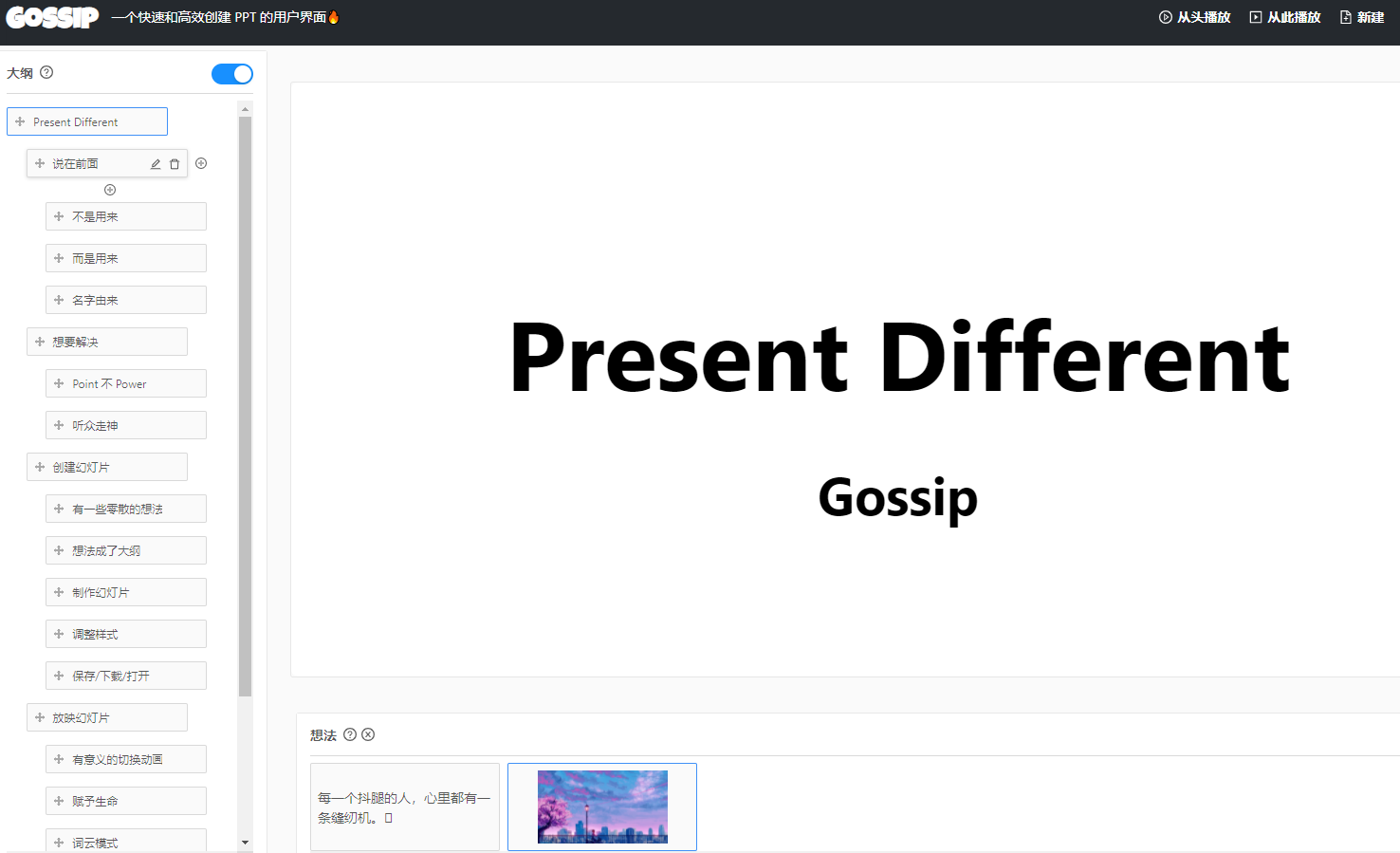This screenshot has height=853, width=1400.
Task: Click drag handle of 想要解决
Action: pos(40,342)
